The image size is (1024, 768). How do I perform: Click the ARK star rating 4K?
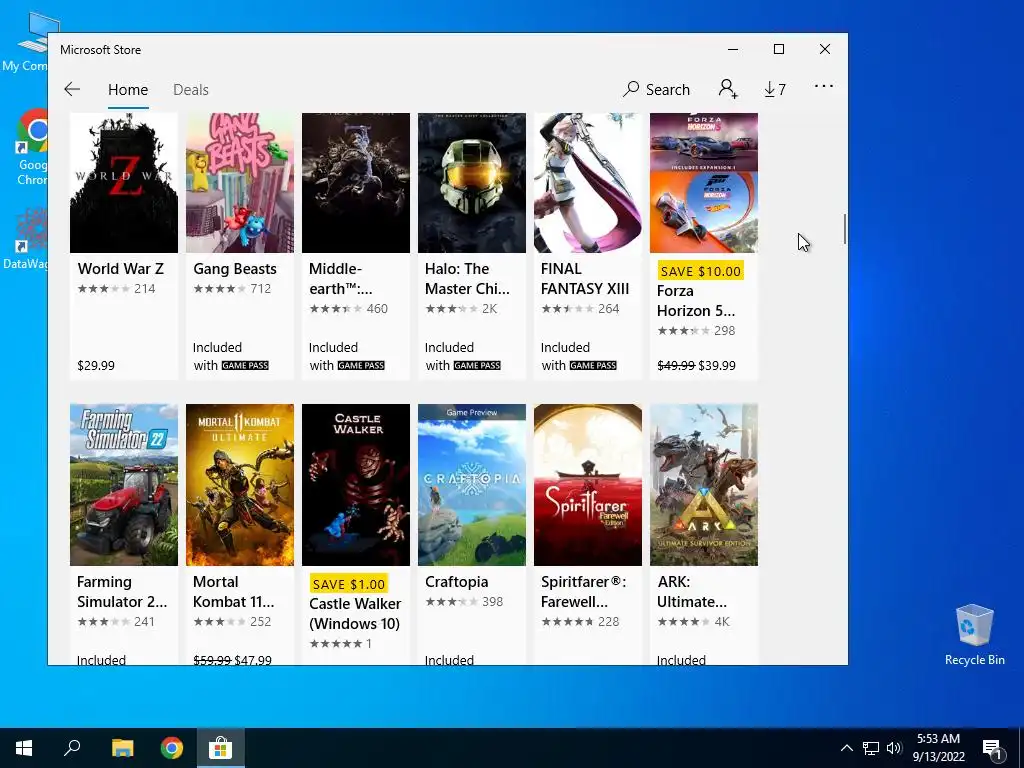(x=693, y=622)
